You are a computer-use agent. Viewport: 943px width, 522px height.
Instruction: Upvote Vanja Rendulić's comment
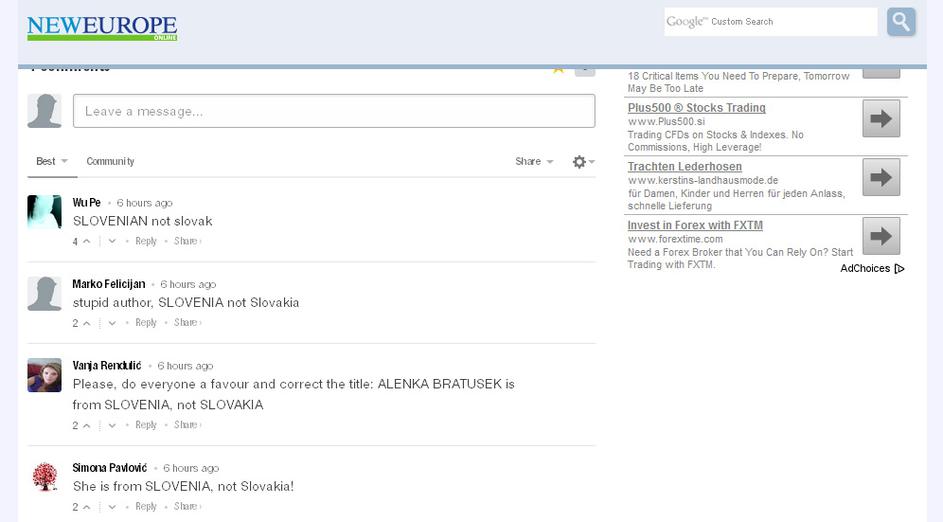pos(86,426)
